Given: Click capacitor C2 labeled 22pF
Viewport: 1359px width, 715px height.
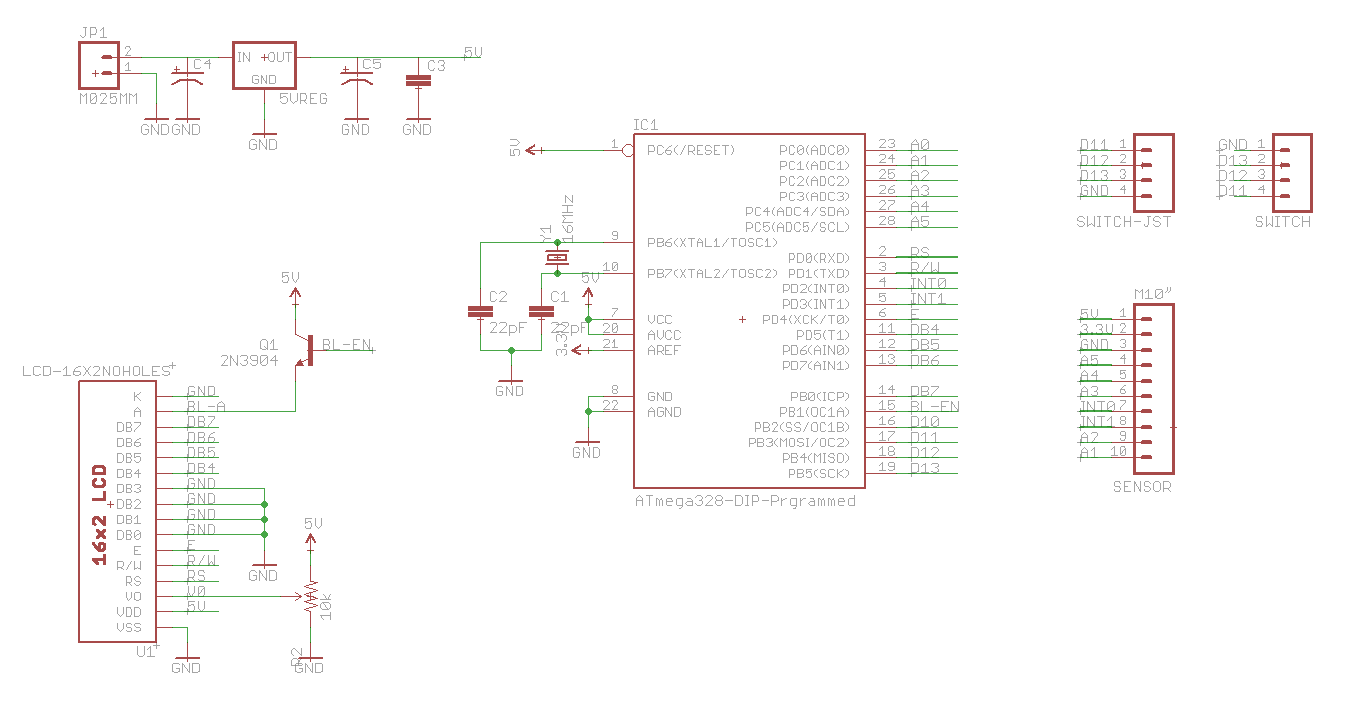Looking at the screenshot, I should coord(478,309).
